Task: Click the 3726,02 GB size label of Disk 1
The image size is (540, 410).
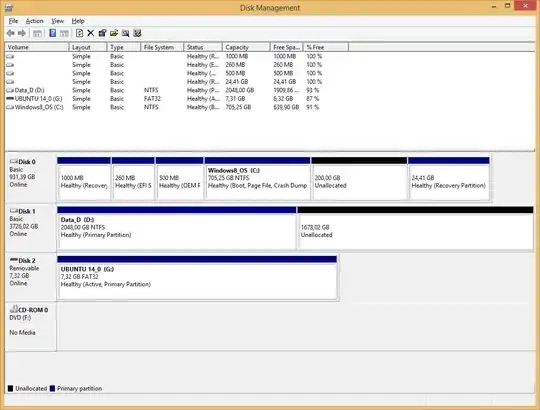Action: 23,226
